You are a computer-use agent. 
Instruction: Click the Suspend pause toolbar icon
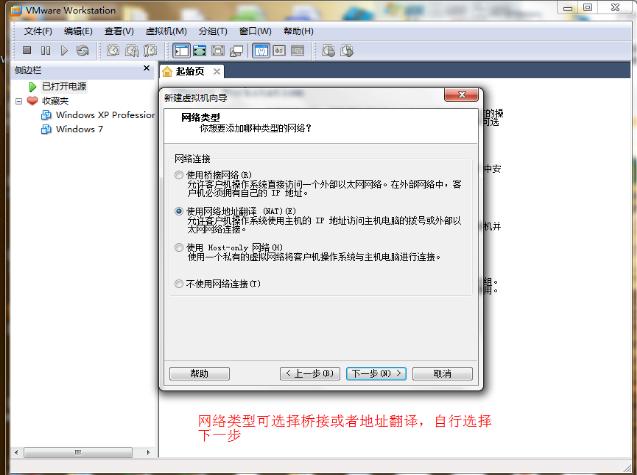pyautogui.click(x=46, y=50)
